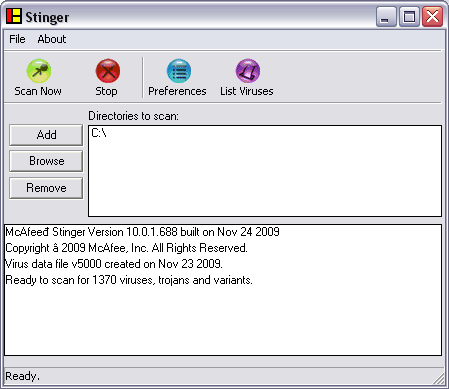Open the File menu
This screenshot has width=449, height=389.
17,39
